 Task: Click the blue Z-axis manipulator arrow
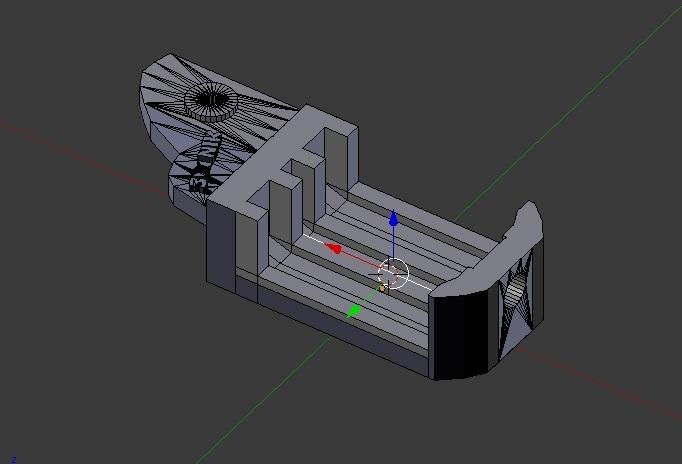393,219
